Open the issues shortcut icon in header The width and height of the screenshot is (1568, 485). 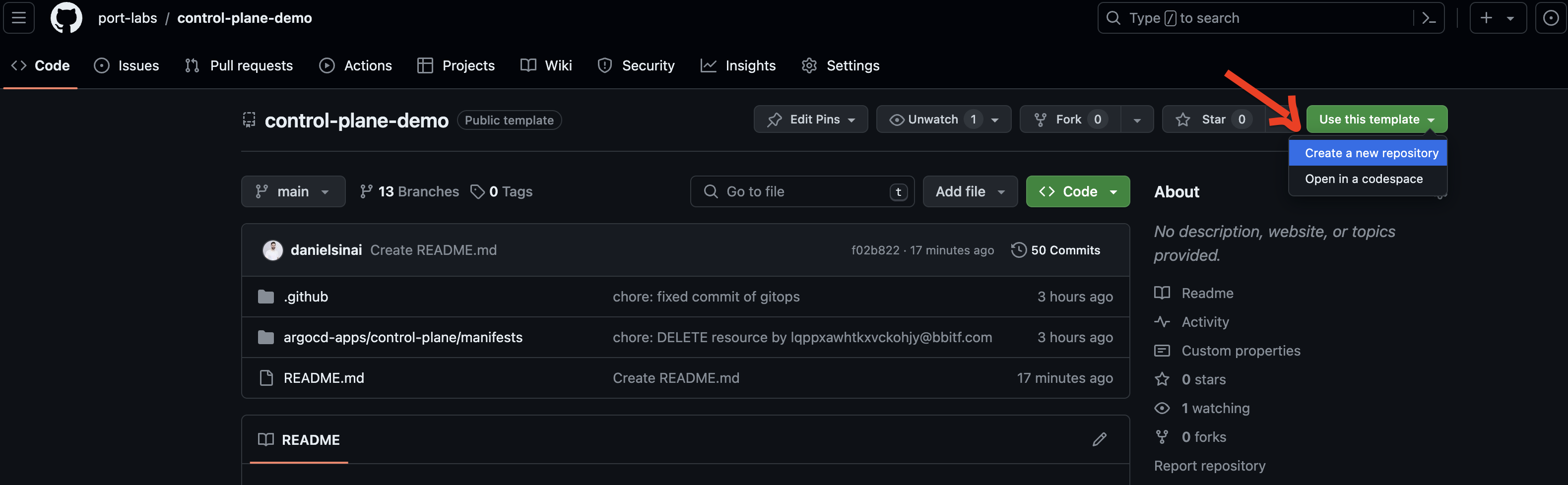[1550, 18]
